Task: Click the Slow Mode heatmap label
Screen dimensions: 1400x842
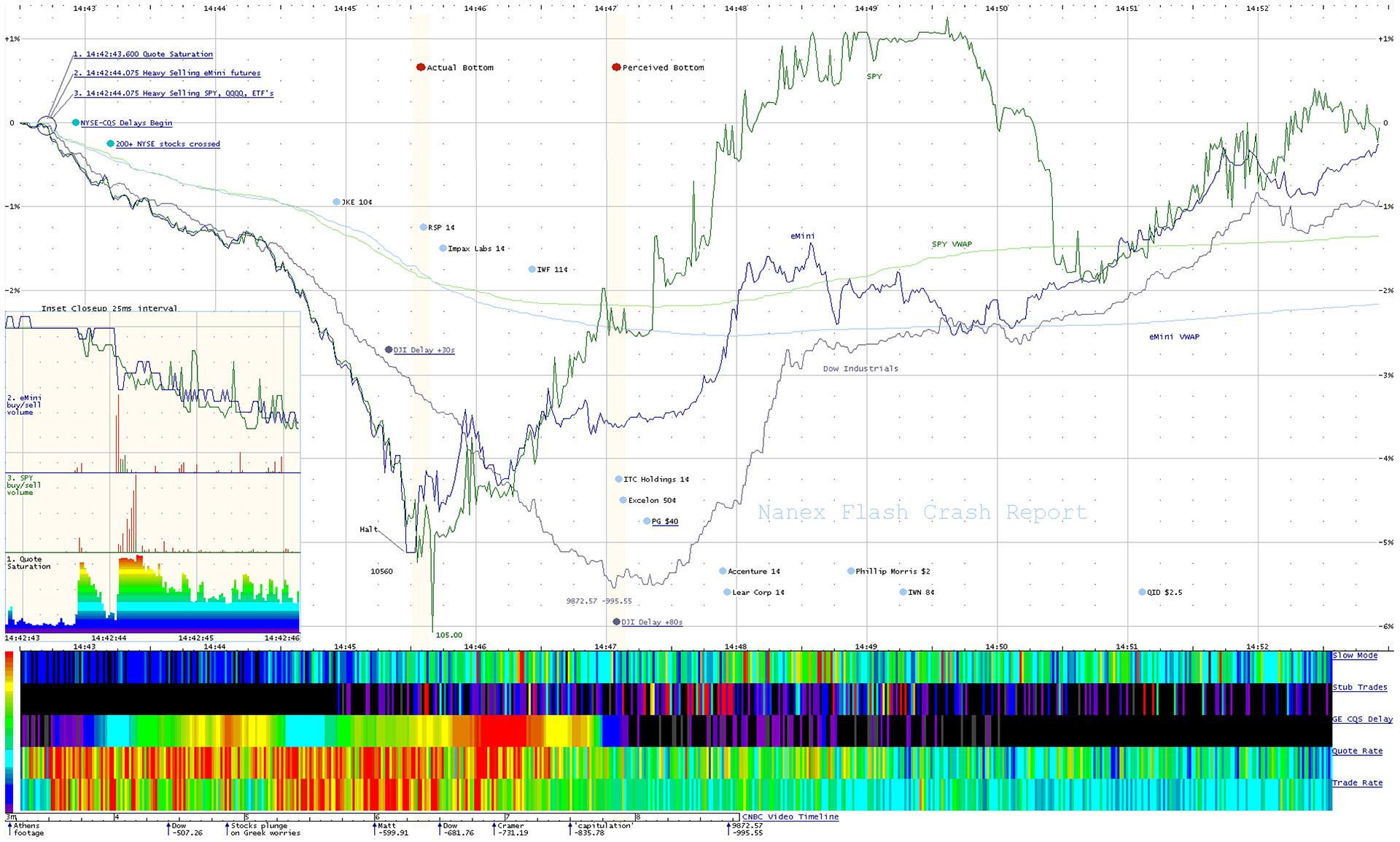Action: pyautogui.click(x=1355, y=655)
